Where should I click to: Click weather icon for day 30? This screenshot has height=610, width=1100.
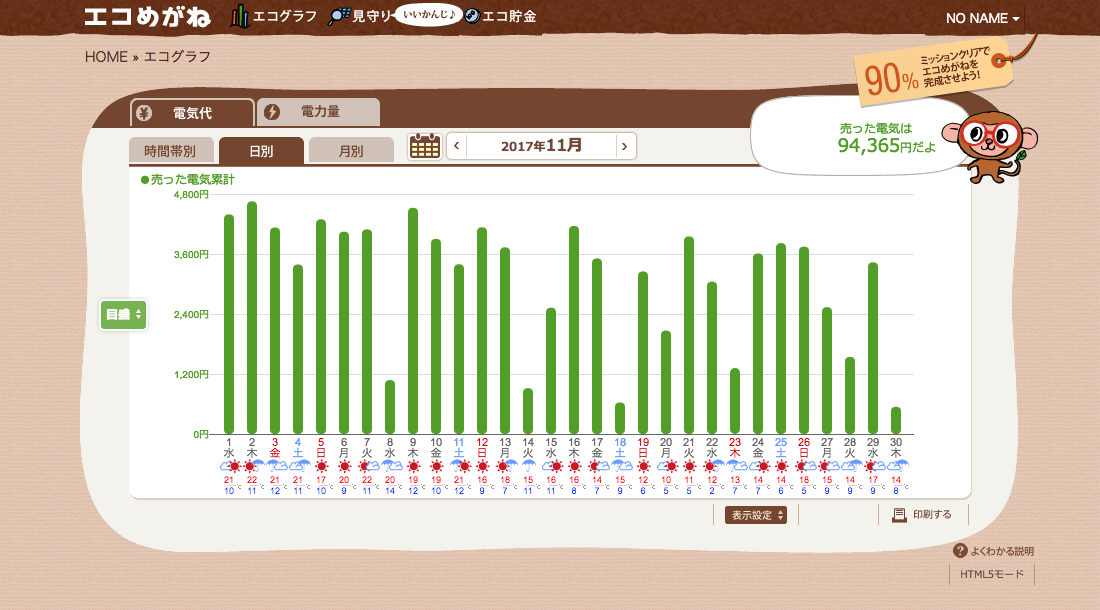(x=897, y=466)
